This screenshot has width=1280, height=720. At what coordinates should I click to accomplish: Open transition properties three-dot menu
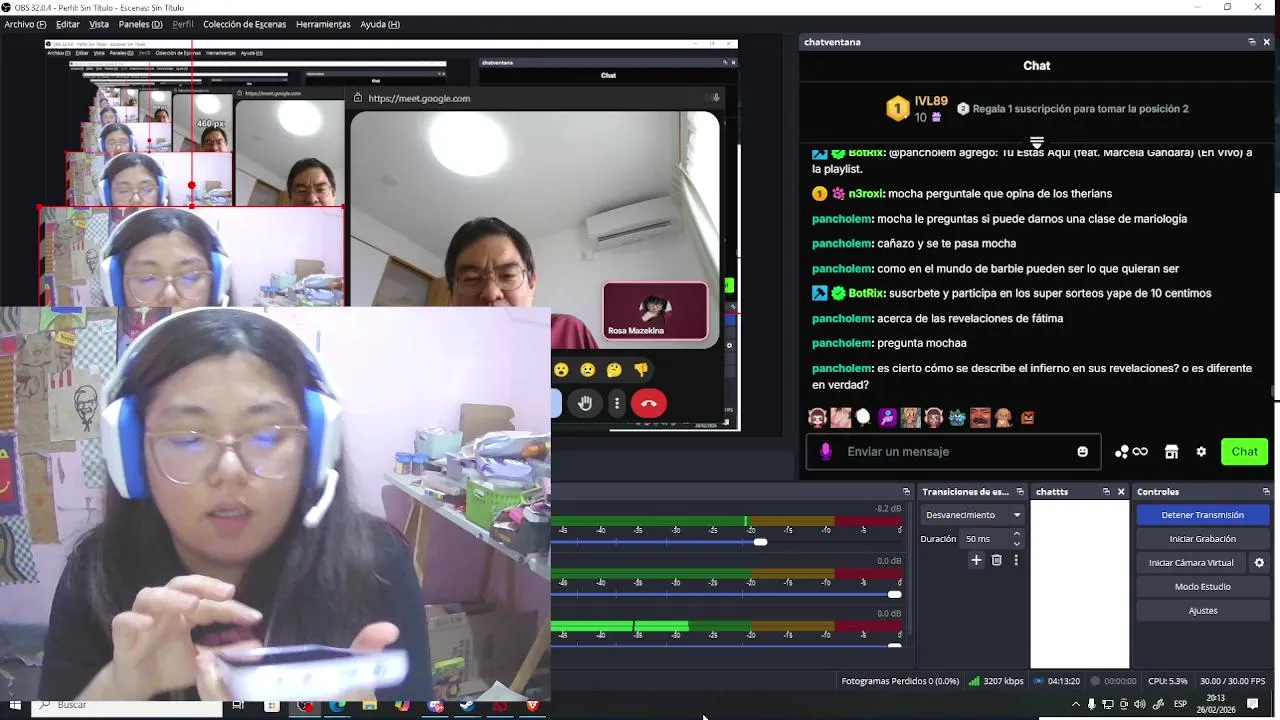[1016, 560]
